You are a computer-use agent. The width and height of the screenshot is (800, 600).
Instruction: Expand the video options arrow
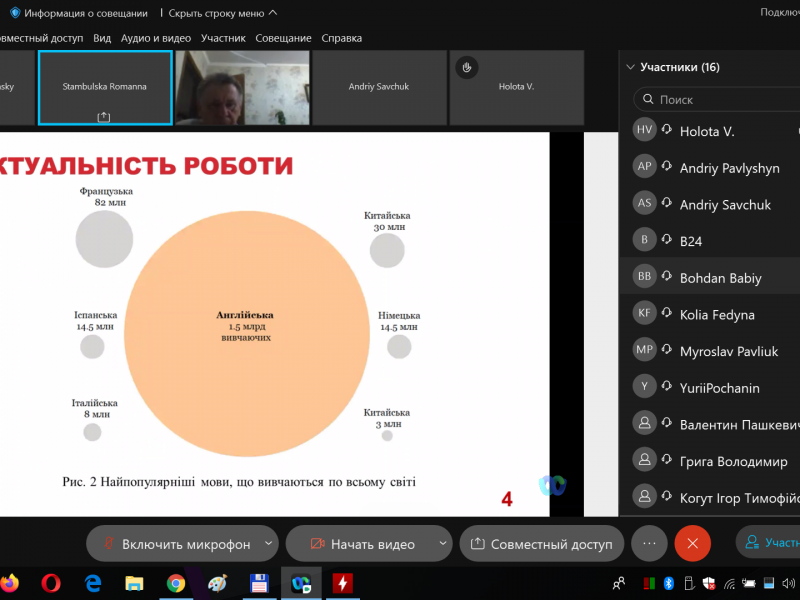pyautogui.click(x=443, y=544)
